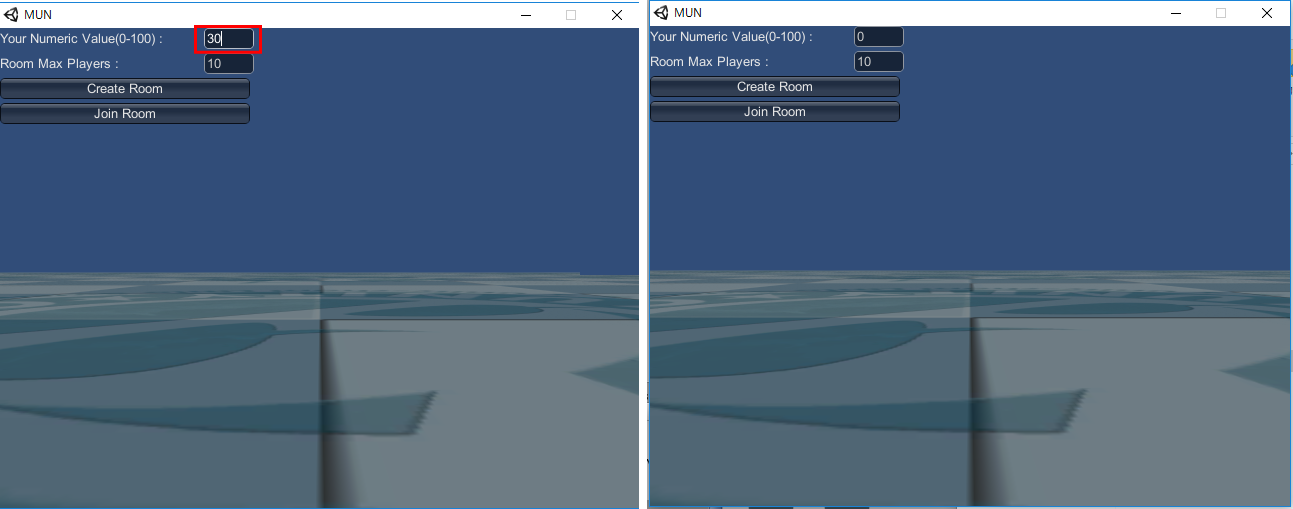
Task: Focus numeric value field showing 0 in right window
Action: (879, 37)
